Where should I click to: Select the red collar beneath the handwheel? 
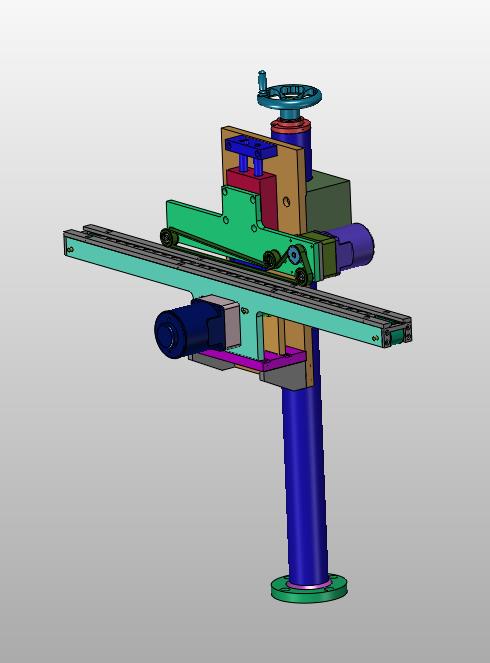(x=290, y=126)
